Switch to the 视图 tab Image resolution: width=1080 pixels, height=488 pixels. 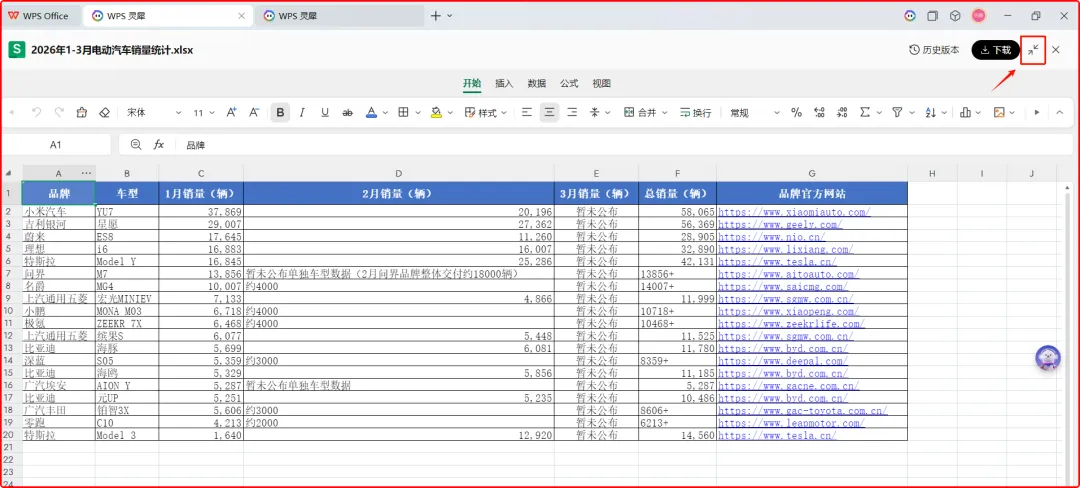[x=601, y=83]
